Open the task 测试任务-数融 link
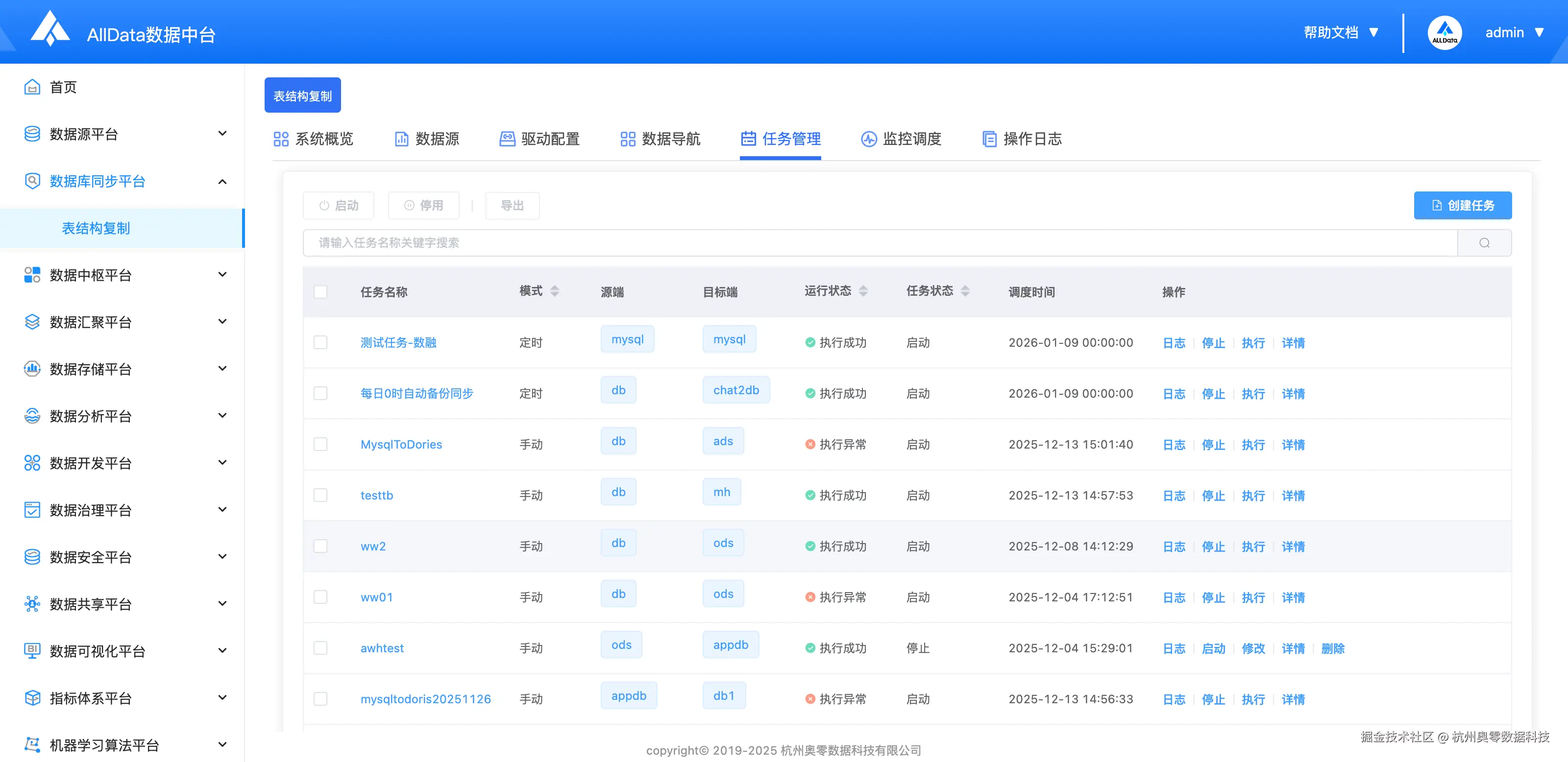Screen dimensions: 1568x762 pyautogui.click(x=399, y=342)
